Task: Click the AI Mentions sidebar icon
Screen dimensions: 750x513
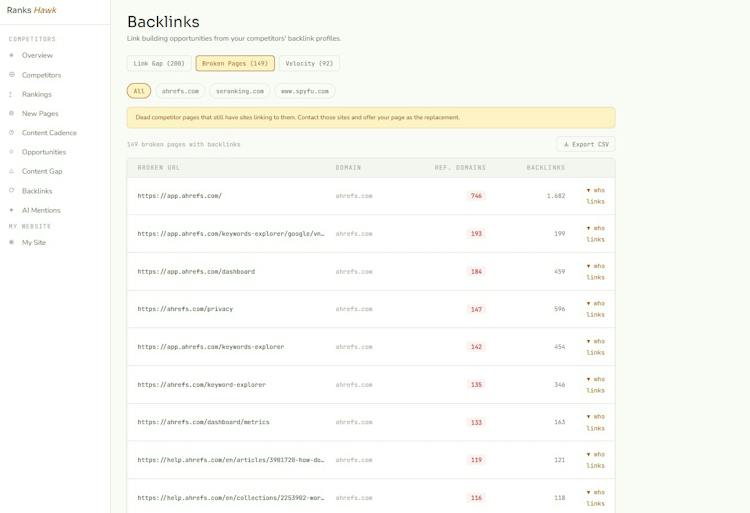Action: (x=11, y=210)
